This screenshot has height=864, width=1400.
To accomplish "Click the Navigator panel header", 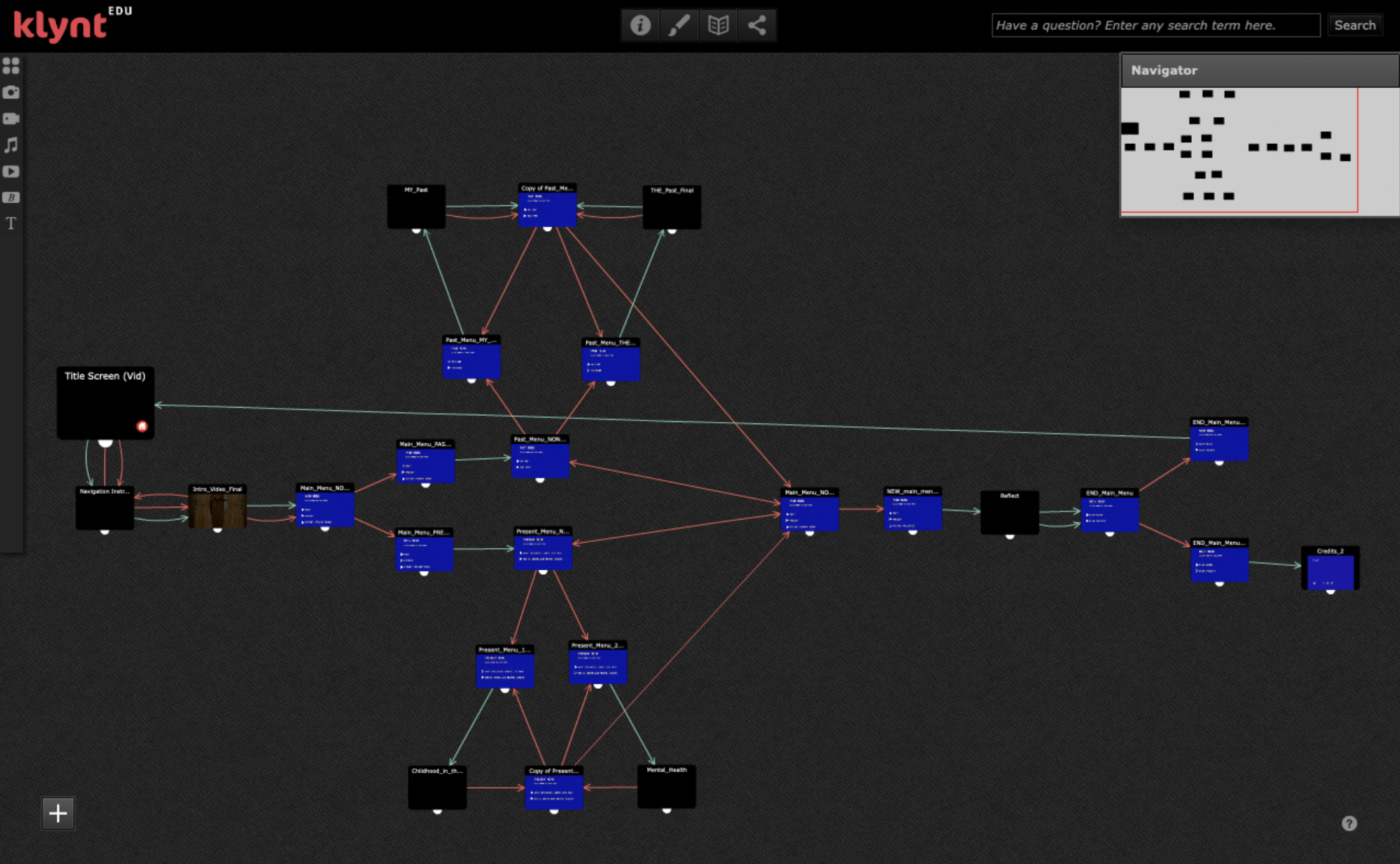I will (1260, 70).
